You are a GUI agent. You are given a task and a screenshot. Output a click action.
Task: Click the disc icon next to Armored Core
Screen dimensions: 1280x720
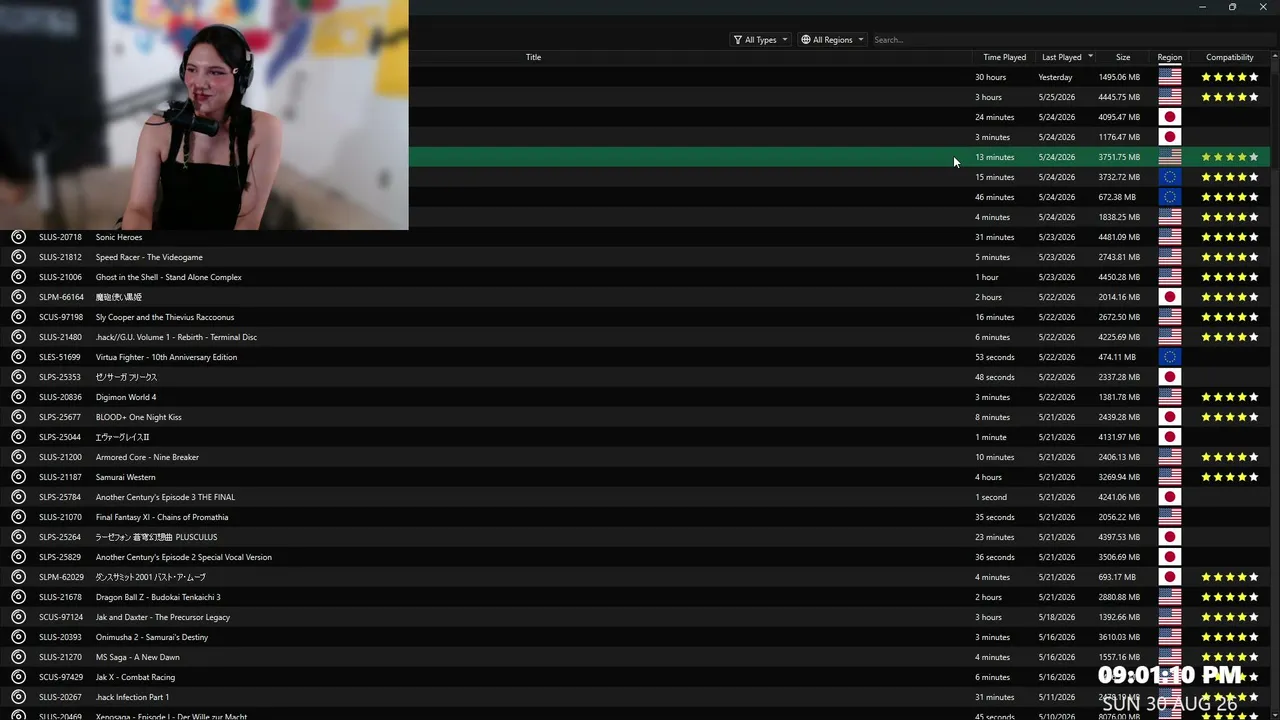pyautogui.click(x=18, y=457)
